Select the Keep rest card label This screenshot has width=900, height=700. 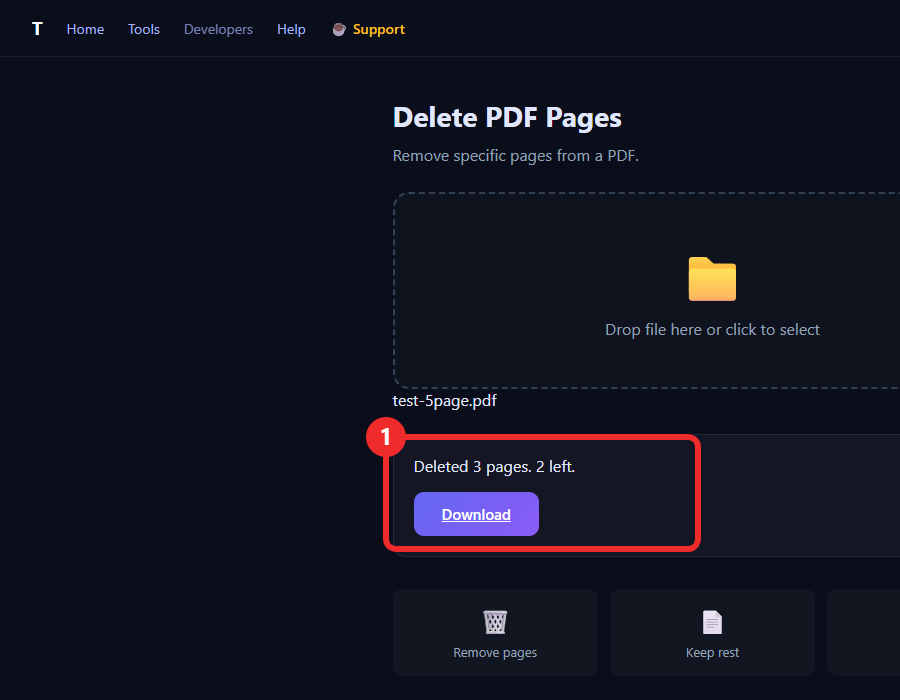[712, 653]
